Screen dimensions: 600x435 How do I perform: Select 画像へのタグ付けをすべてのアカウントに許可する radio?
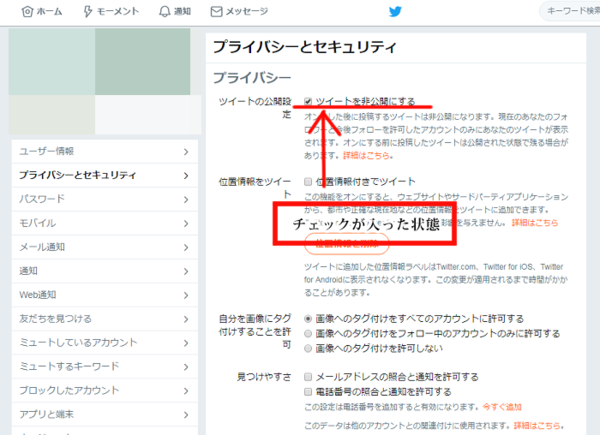(308, 318)
